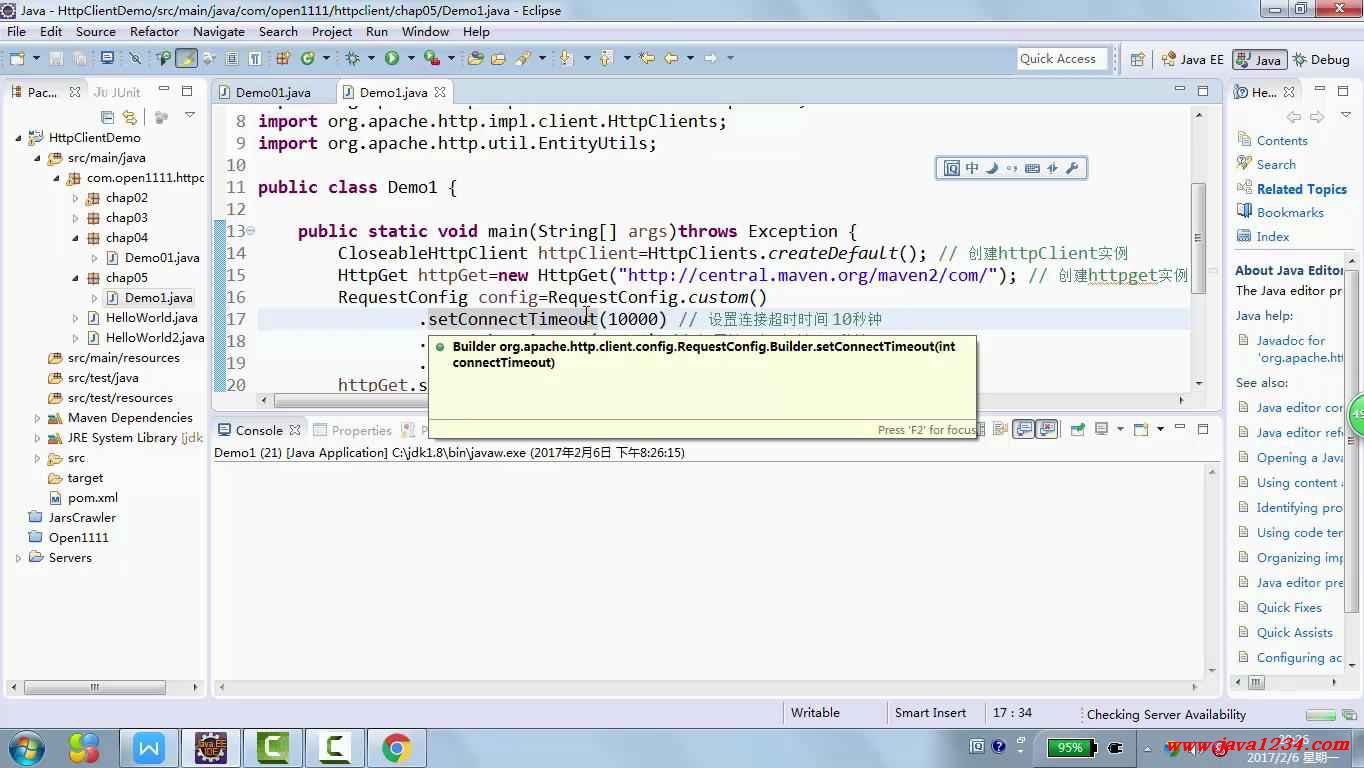Toggle Show Console When Standard Error Changes
The width and height of the screenshot is (1364, 768).
(x=1047, y=429)
